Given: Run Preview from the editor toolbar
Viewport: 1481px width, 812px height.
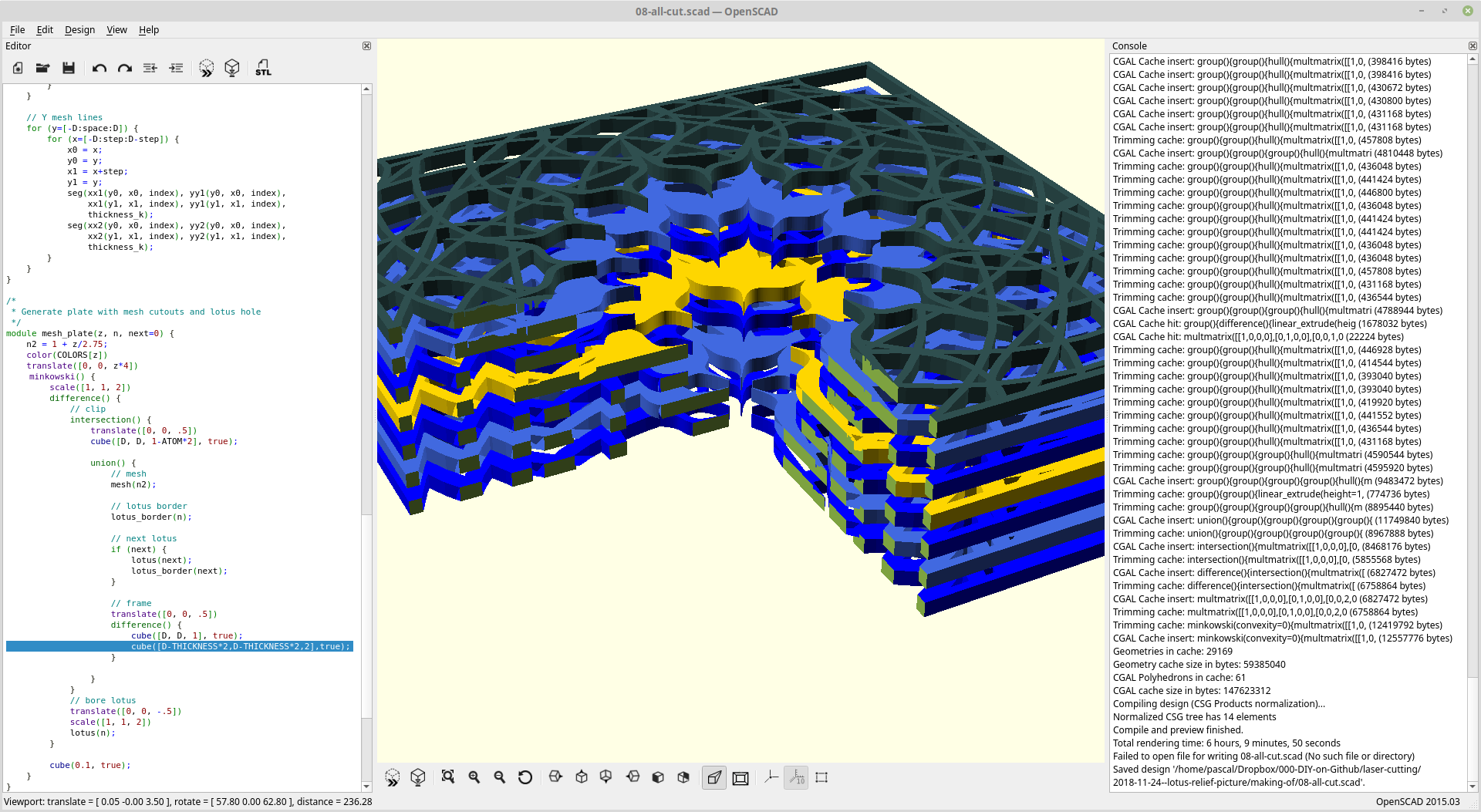Looking at the screenshot, I should click(x=206, y=68).
